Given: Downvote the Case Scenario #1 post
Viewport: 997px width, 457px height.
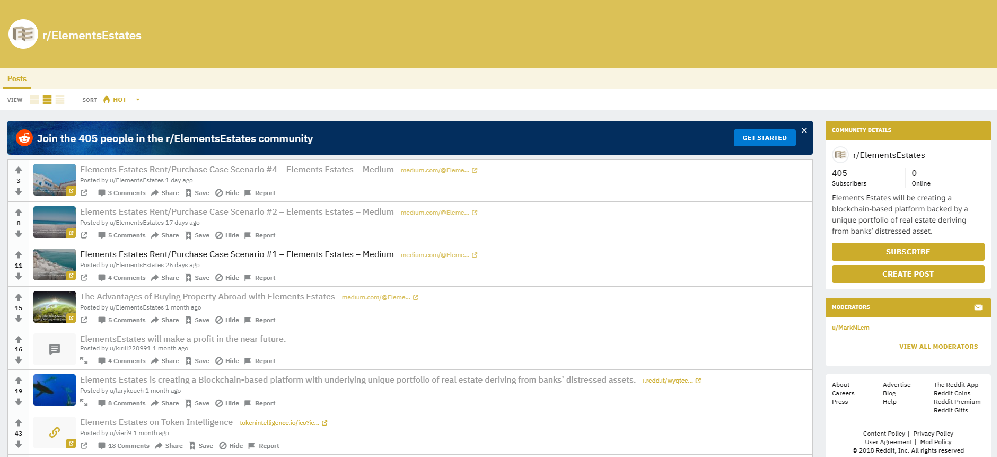Looking at the screenshot, I should [x=18, y=276].
